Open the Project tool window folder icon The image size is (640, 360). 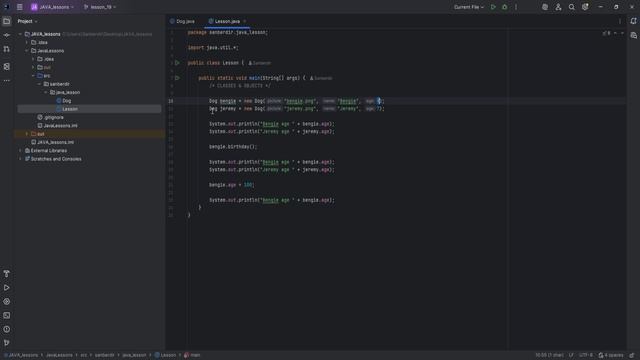click(7, 21)
